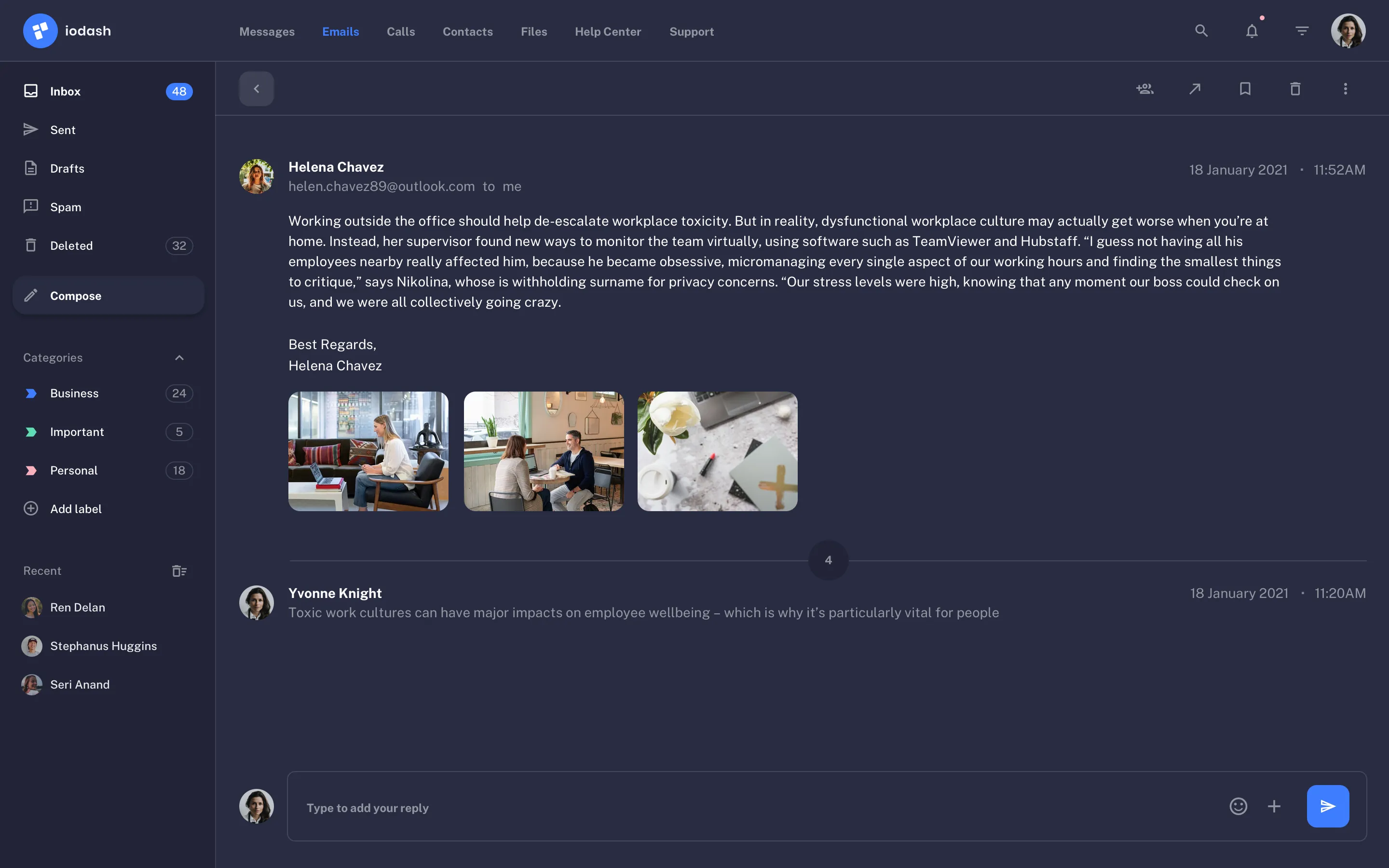Send the reply with the paper plane button
1389x868 pixels.
point(1328,805)
